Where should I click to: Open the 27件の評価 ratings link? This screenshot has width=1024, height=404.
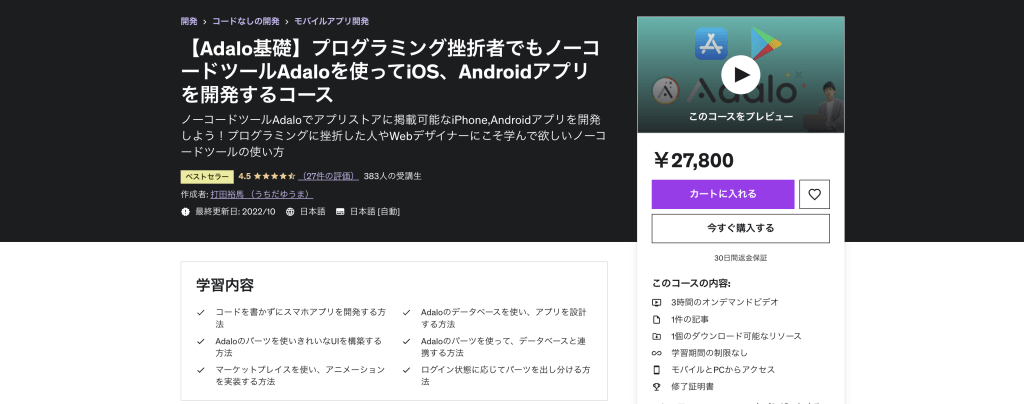328,176
